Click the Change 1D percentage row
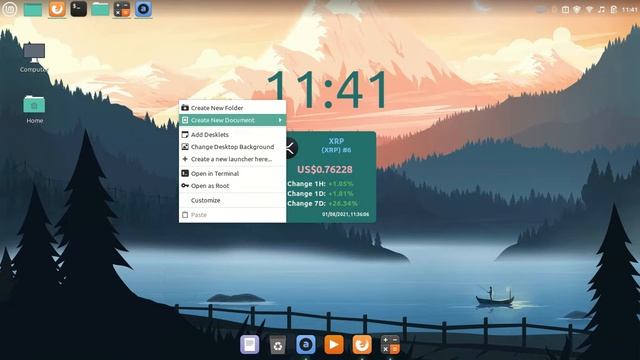The height and width of the screenshot is (360, 640). (x=320, y=193)
